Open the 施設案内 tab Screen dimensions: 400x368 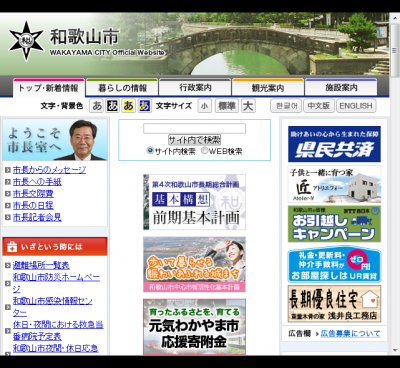point(341,88)
